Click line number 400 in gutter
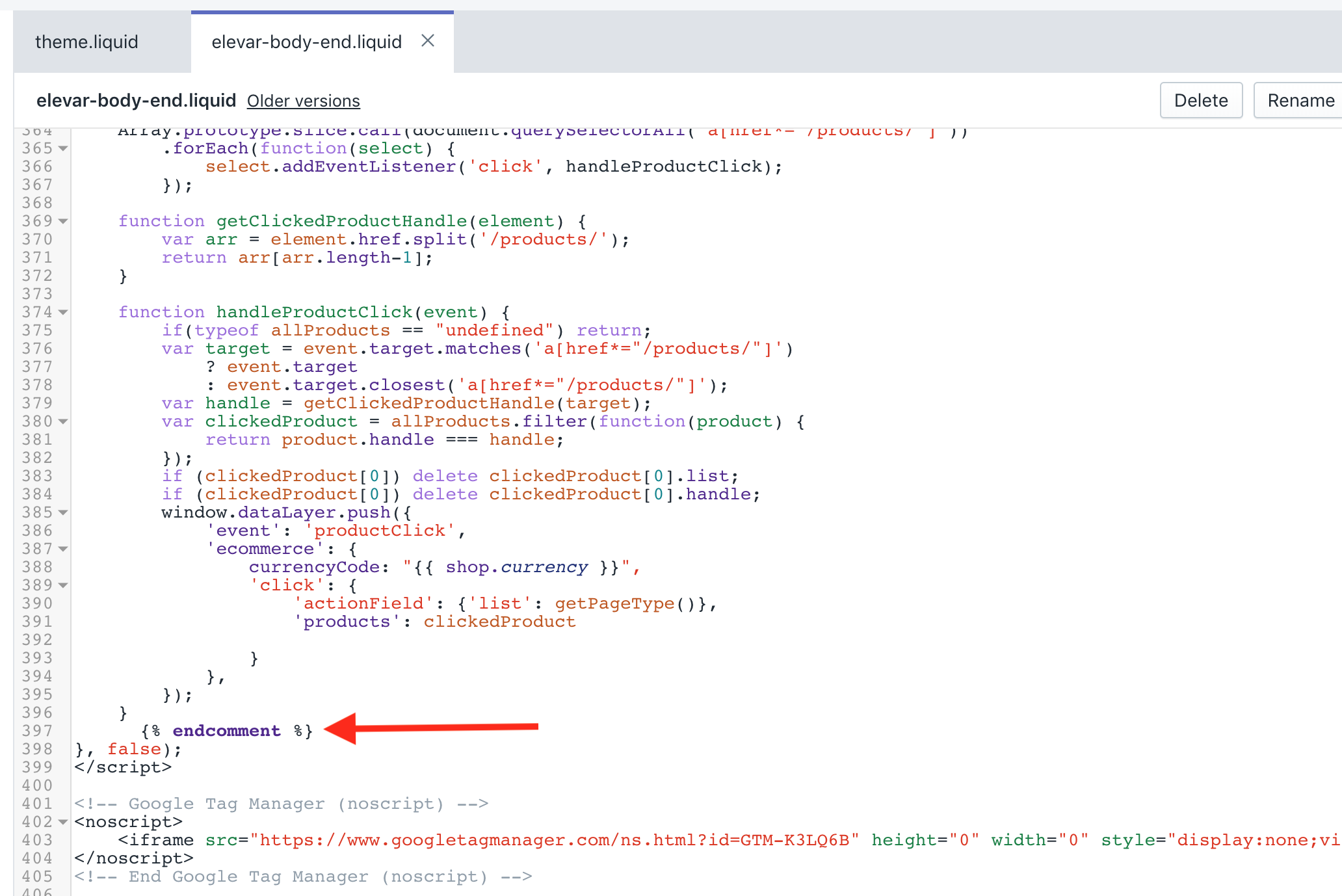The image size is (1342, 896). [x=37, y=785]
